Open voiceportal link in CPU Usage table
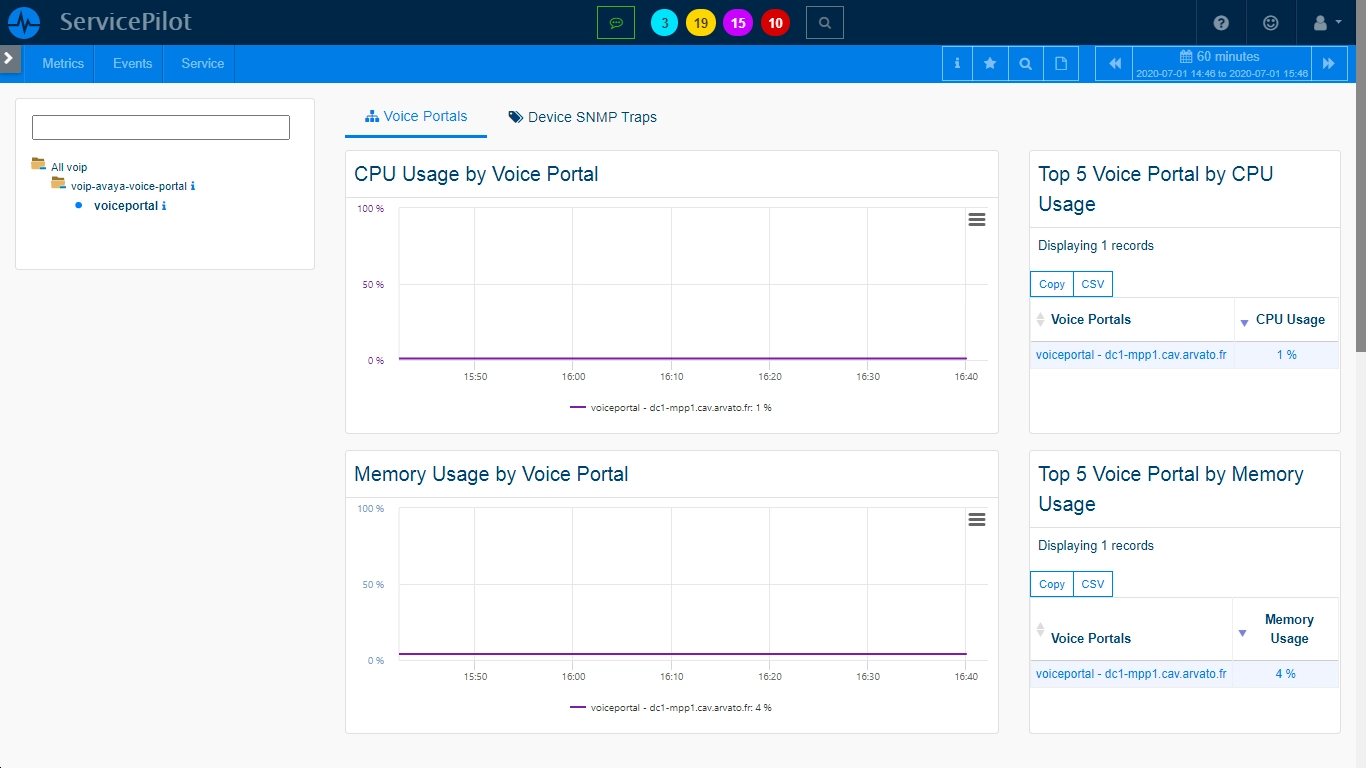The image size is (1366, 768). point(1131,355)
